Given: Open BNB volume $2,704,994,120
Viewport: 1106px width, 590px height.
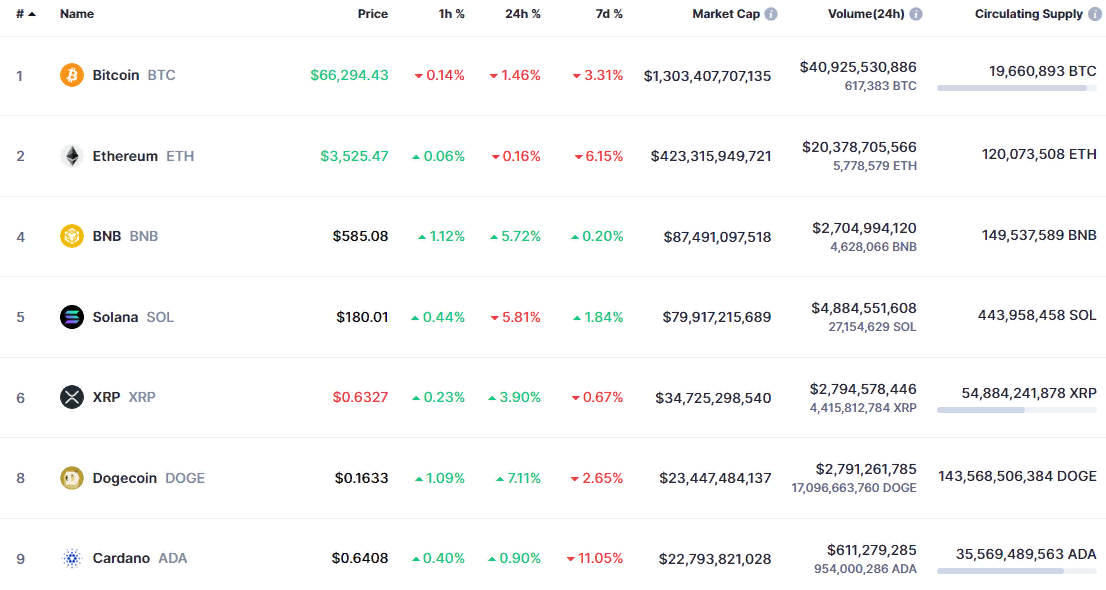Looking at the screenshot, I should pyautogui.click(x=864, y=228).
